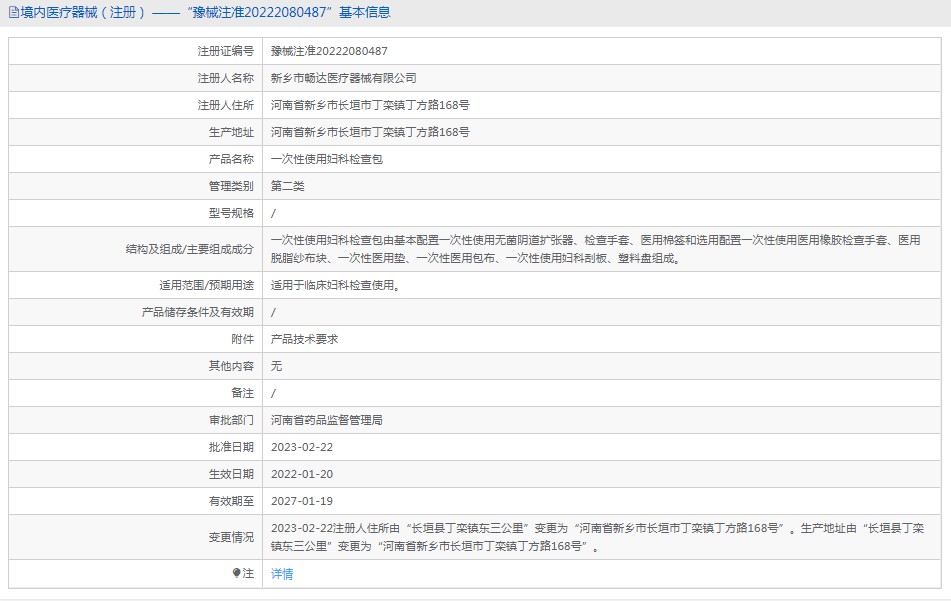Click the document icon beside the page title
The height and width of the screenshot is (601, 951).
(x=13, y=13)
